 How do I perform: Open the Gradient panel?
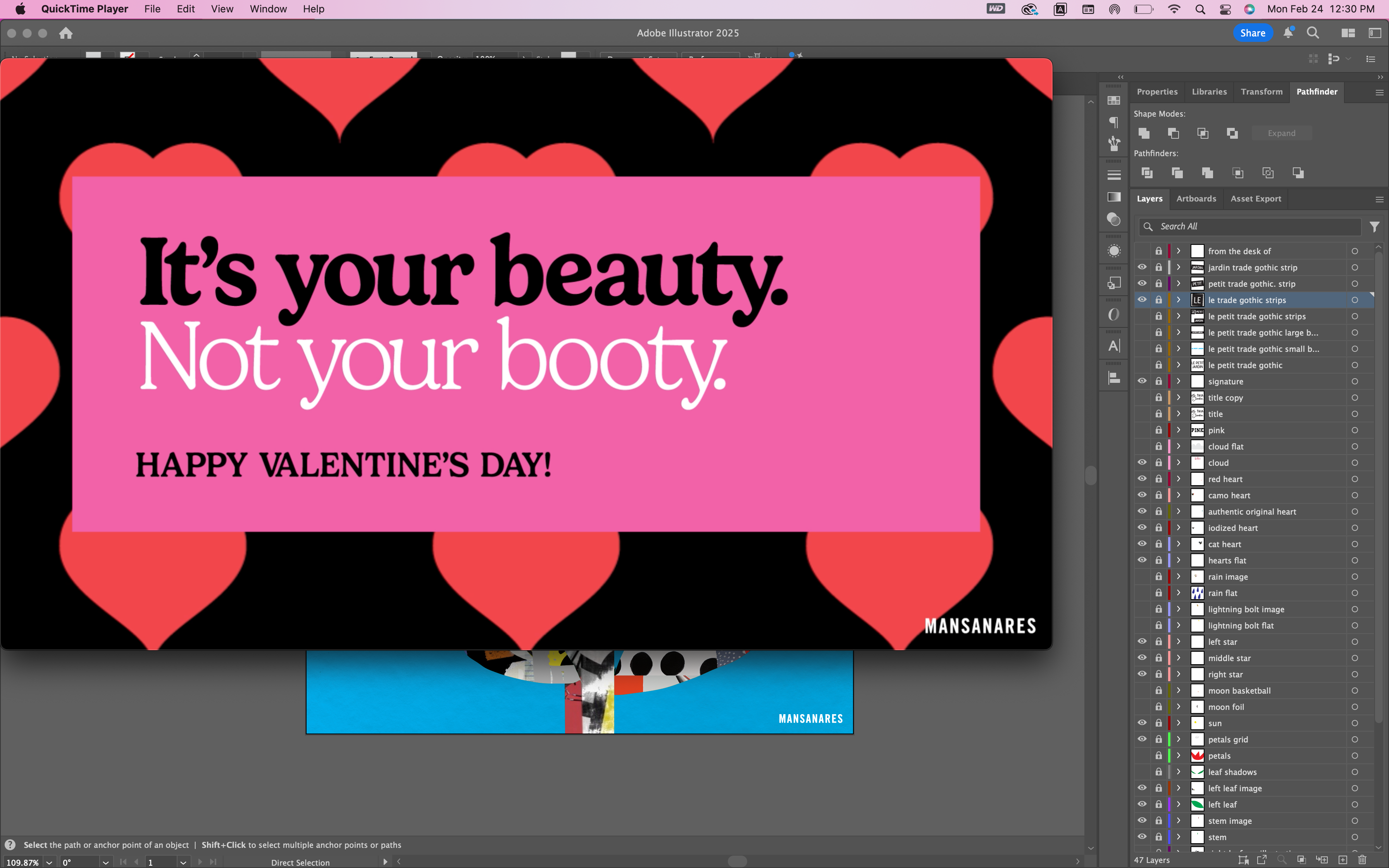(x=1113, y=196)
